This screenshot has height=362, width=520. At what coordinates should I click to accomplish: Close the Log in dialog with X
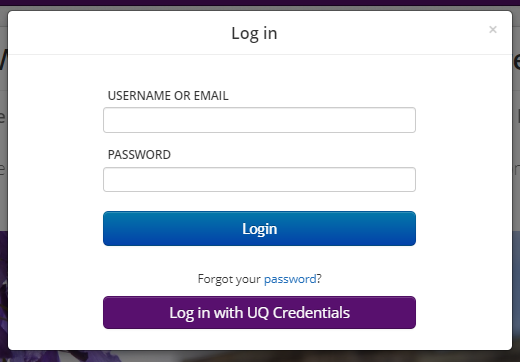[x=493, y=30]
